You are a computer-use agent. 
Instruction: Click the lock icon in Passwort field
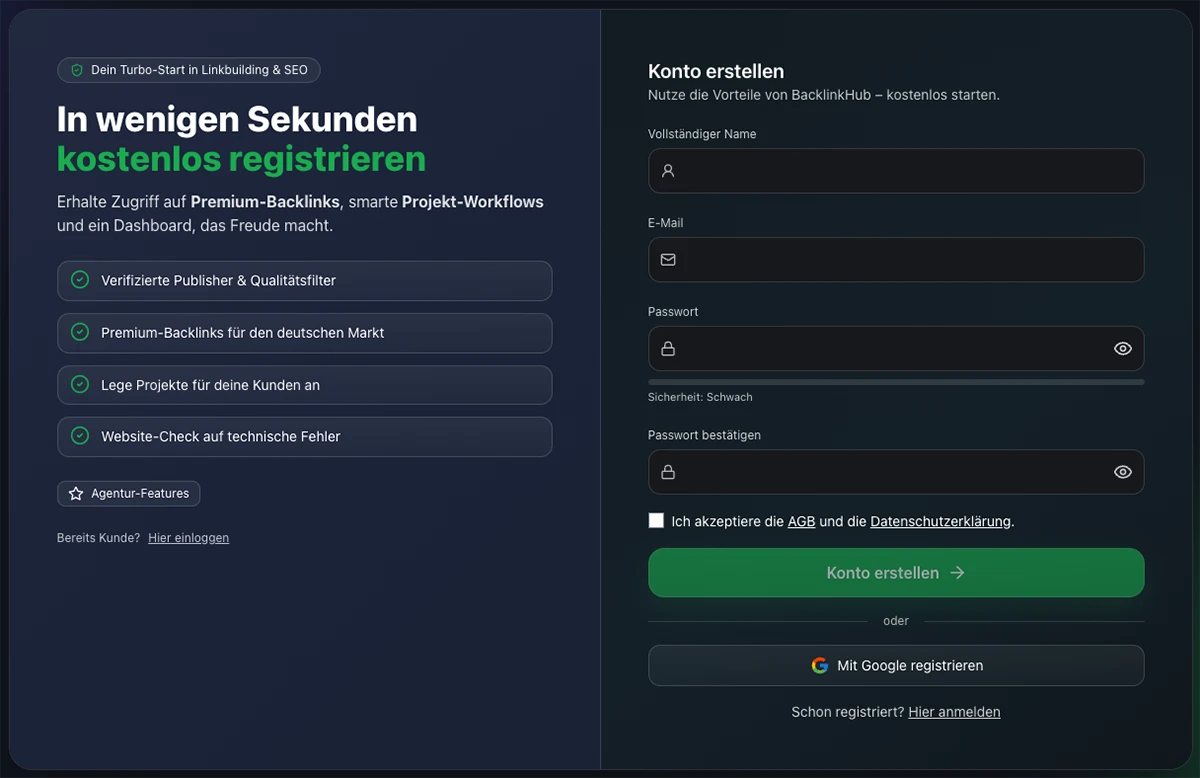(x=668, y=349)
